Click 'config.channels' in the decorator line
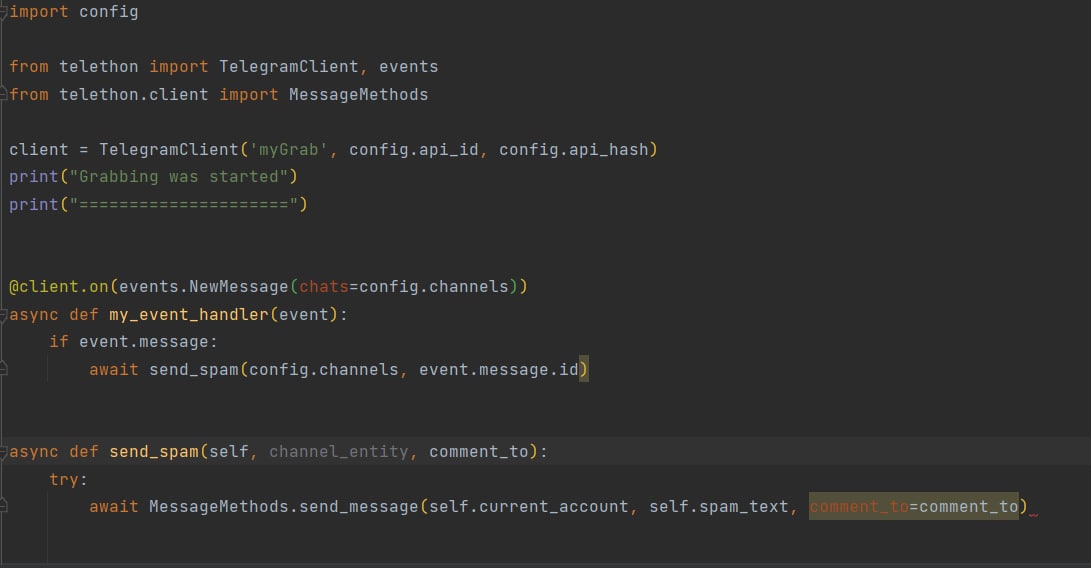This screenshot has width=1091, height=568. click(433, 287)
